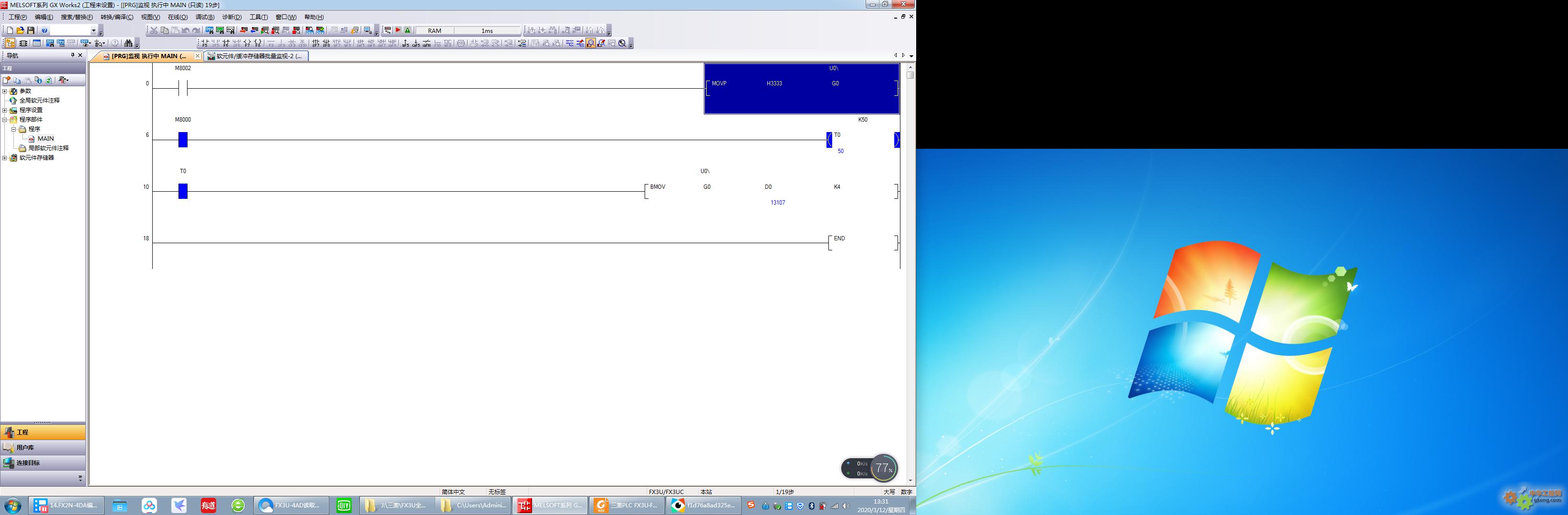Click the red Start simulation arrow
The height and width of the screenshot is (515, 1568).
pyautogui.click(x=398, y=30)
